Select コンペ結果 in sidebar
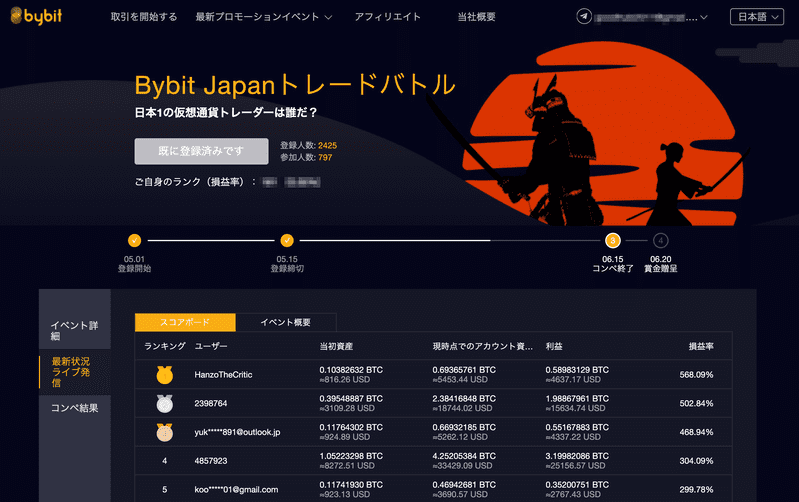Image resolution: width=799 pixels, height=502 pixels. [74, 408]
